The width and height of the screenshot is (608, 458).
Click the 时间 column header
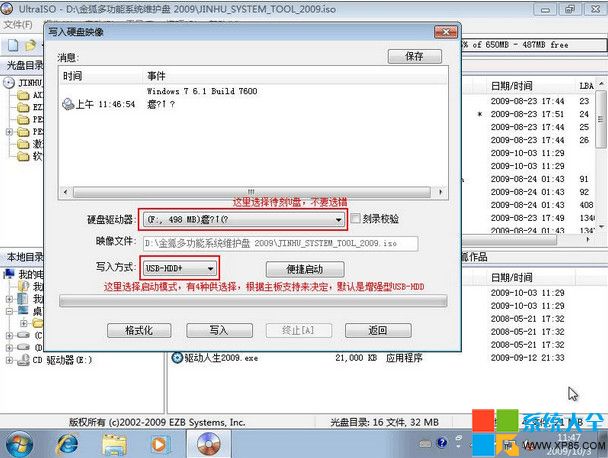point(101,76)
